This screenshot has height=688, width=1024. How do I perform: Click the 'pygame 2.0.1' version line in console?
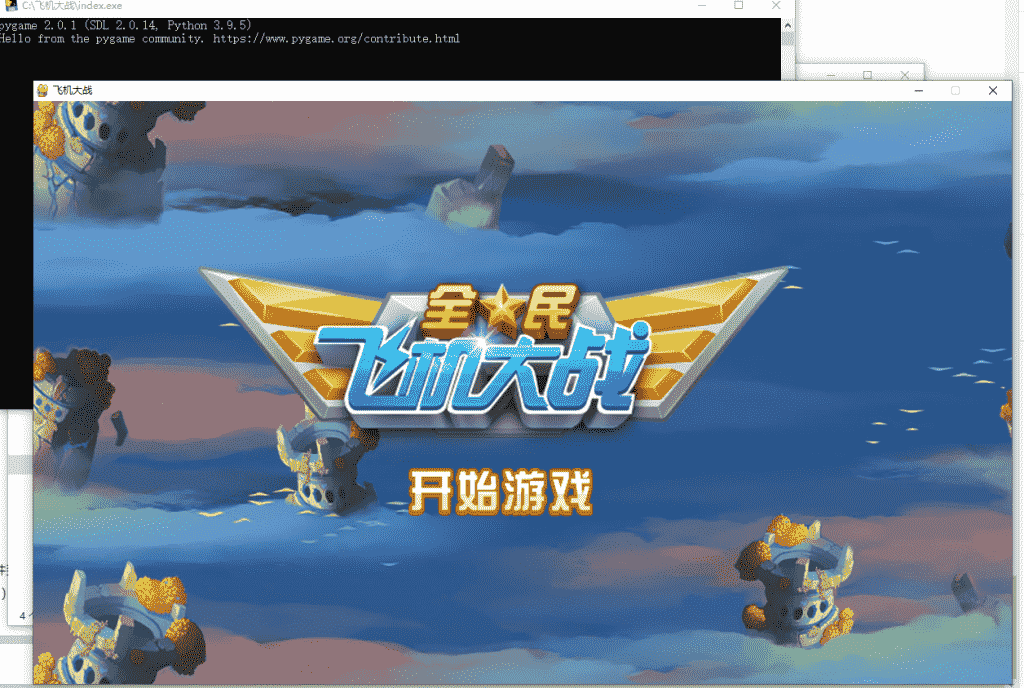pos(125,25)
